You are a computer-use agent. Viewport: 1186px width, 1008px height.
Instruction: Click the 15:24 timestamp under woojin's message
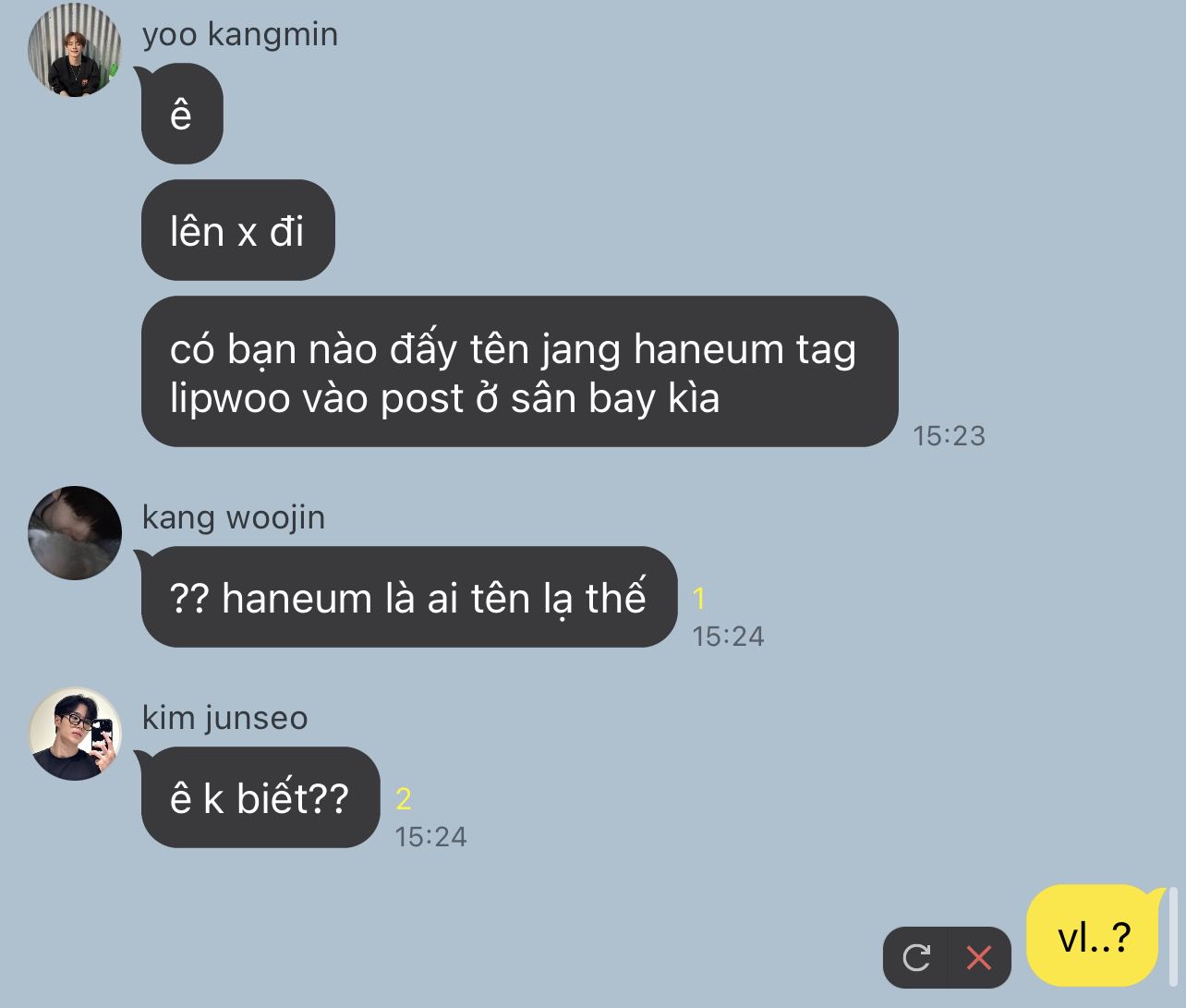[x=728, y=637]
